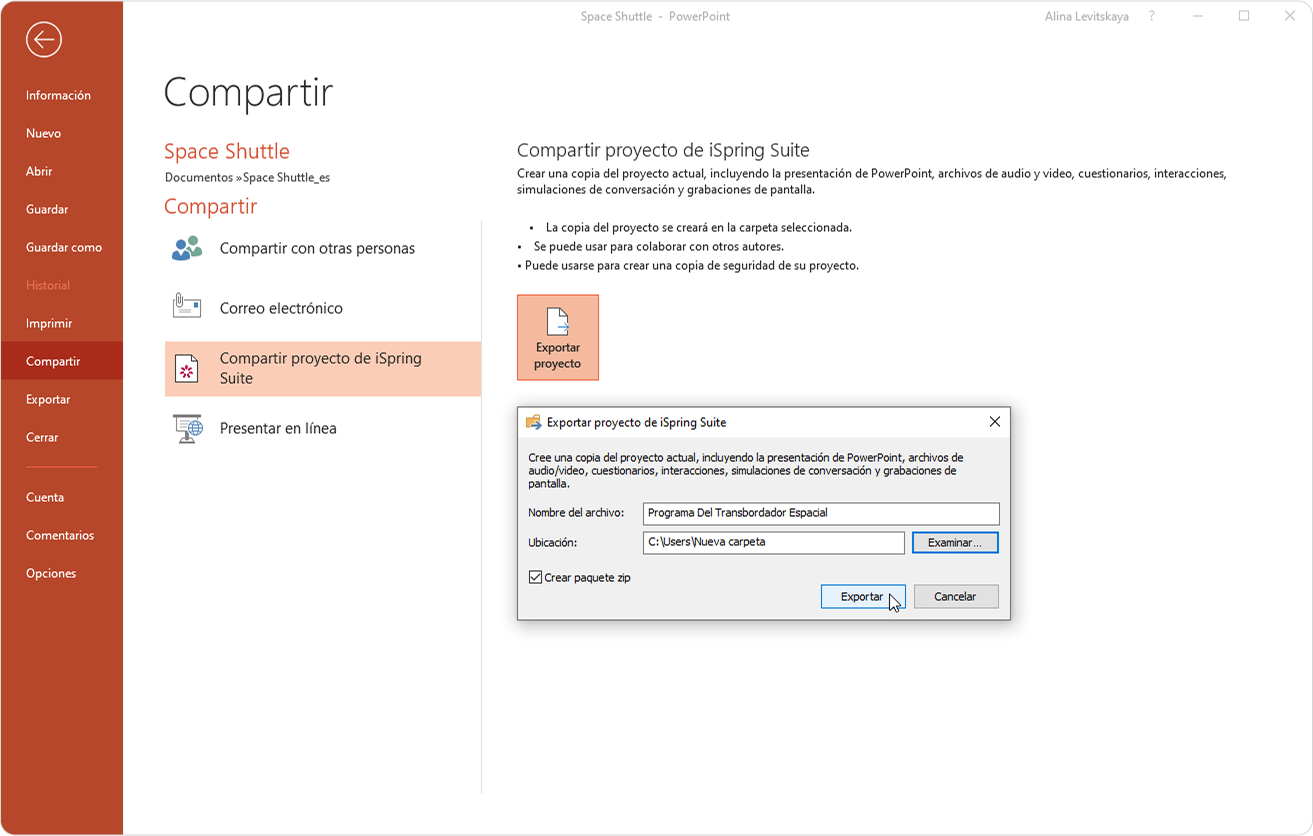Click the Space Shuttle presentation title
Image resolution: width=1313 pixels, height=836 pixels.
click(x=227, y=151)
